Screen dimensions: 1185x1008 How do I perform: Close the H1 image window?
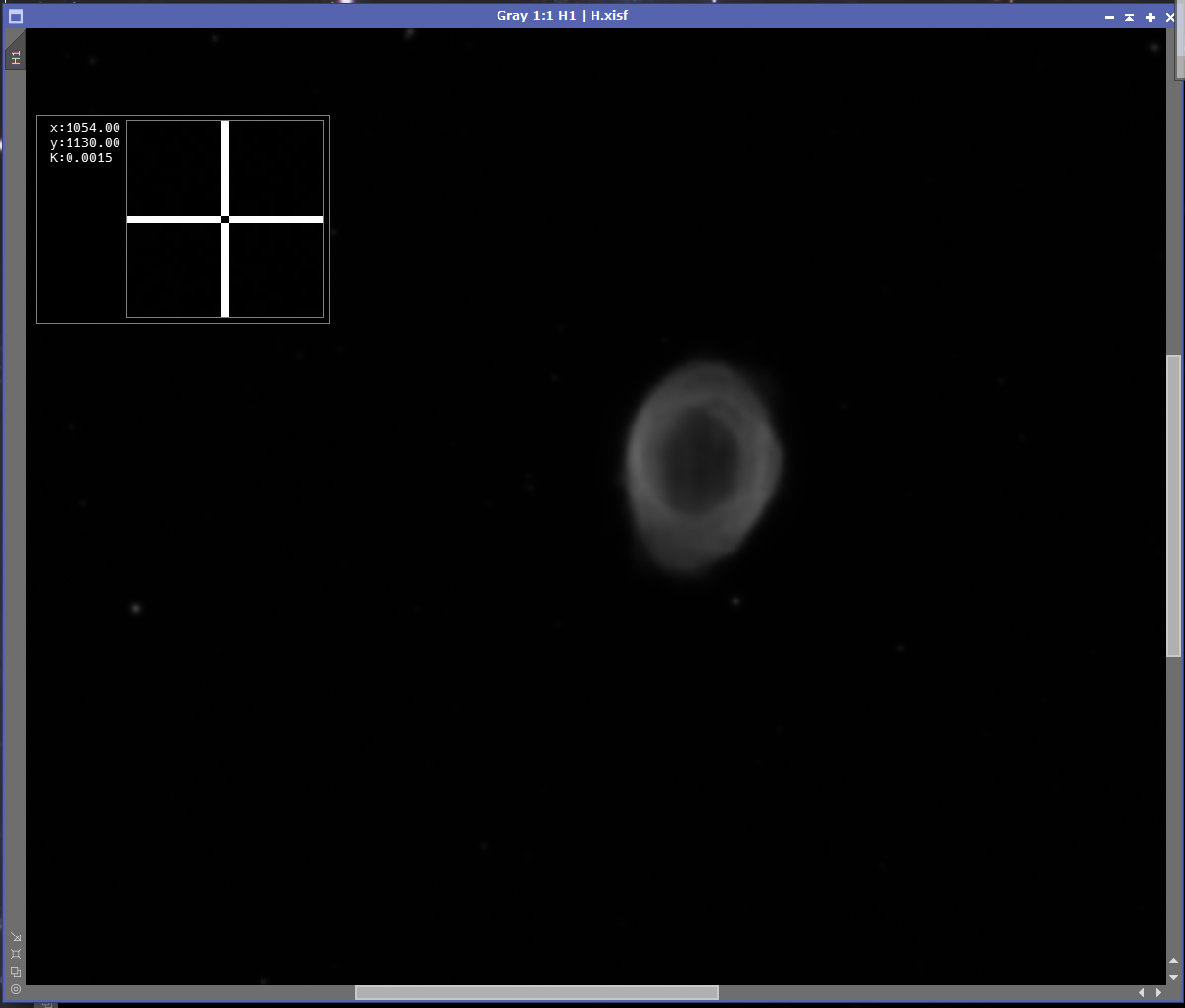(1169, 17)
